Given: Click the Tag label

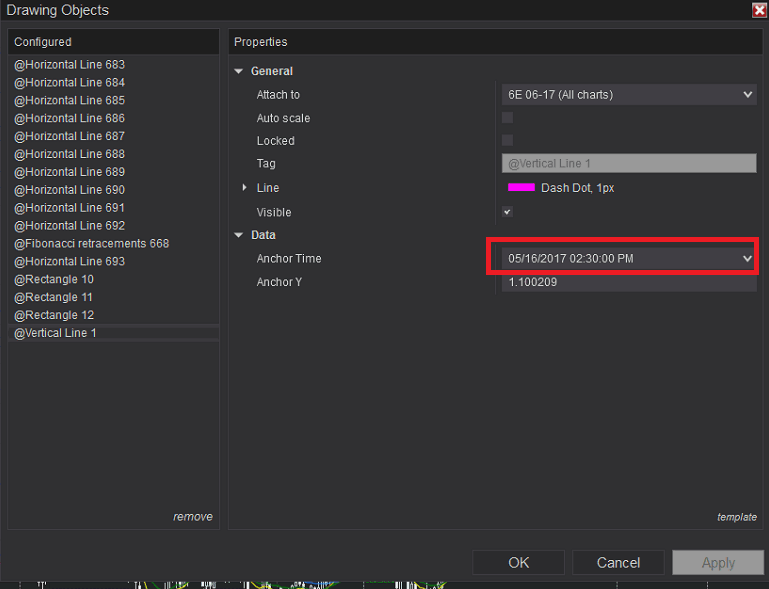Looking at the screenshot, I should point(266,164).
